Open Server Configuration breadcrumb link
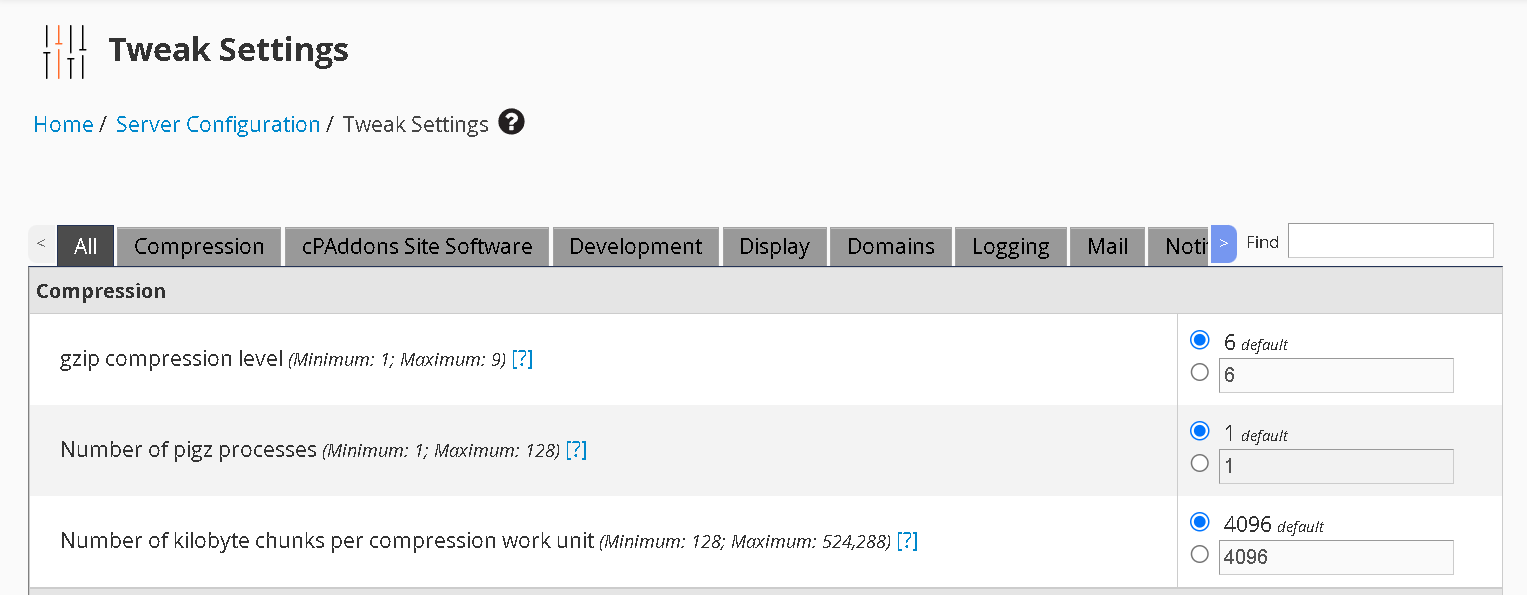This screenshot has width=1527, height=595. click(x=218, y=124)
